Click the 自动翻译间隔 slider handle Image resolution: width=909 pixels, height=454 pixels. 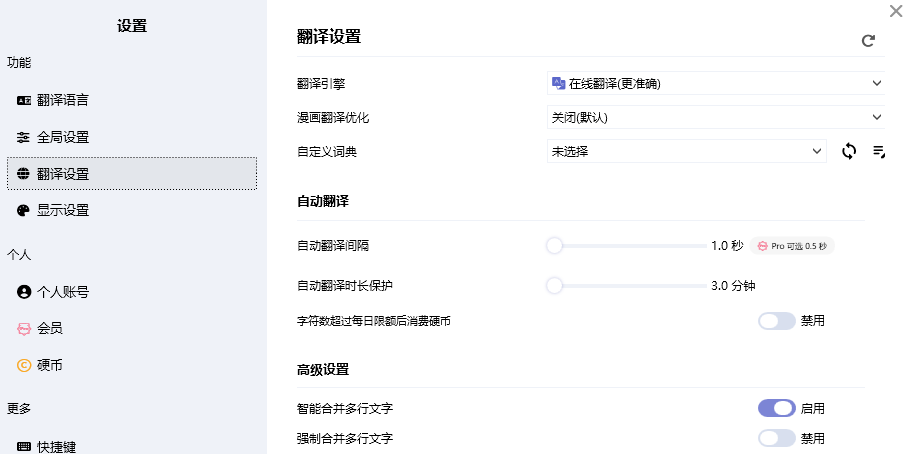pyautogui.click(x=554, y=245)
